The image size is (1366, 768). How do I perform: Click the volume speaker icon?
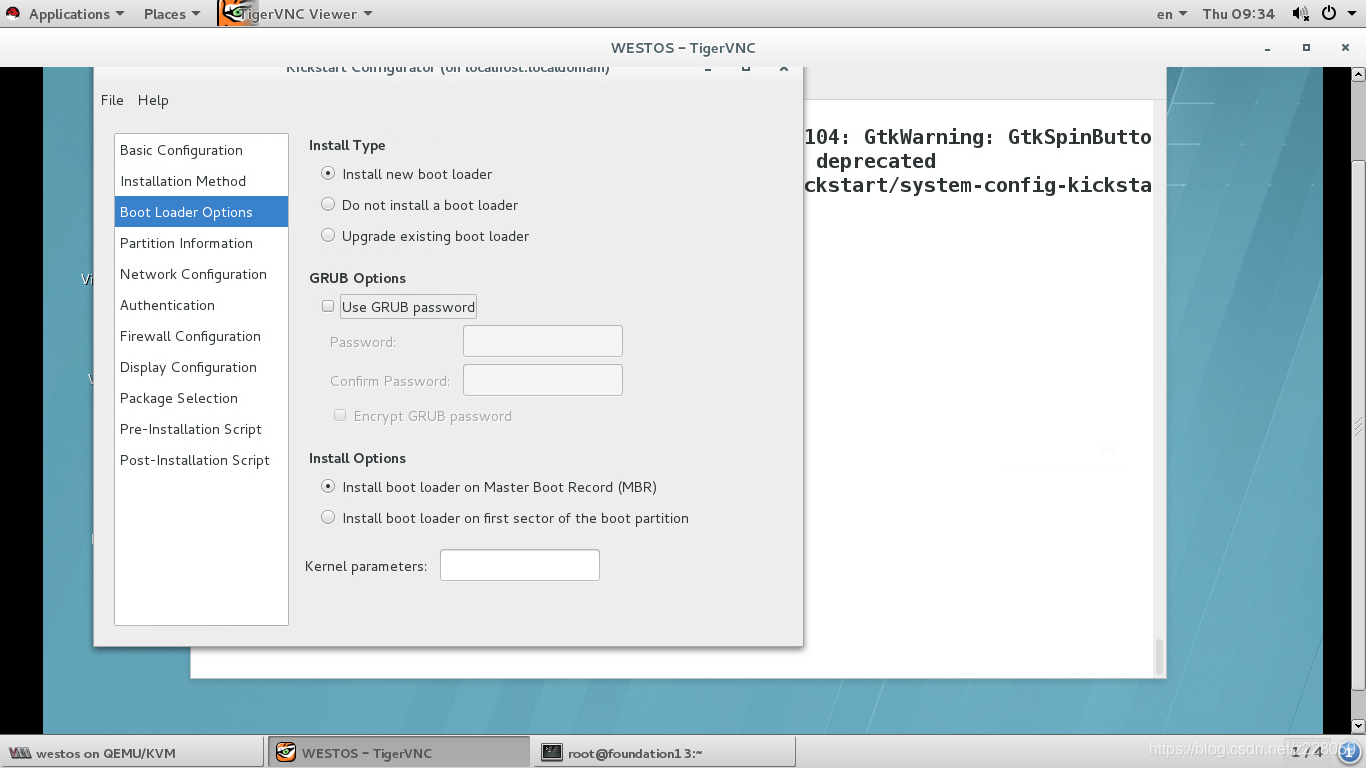pos(1300,14)
